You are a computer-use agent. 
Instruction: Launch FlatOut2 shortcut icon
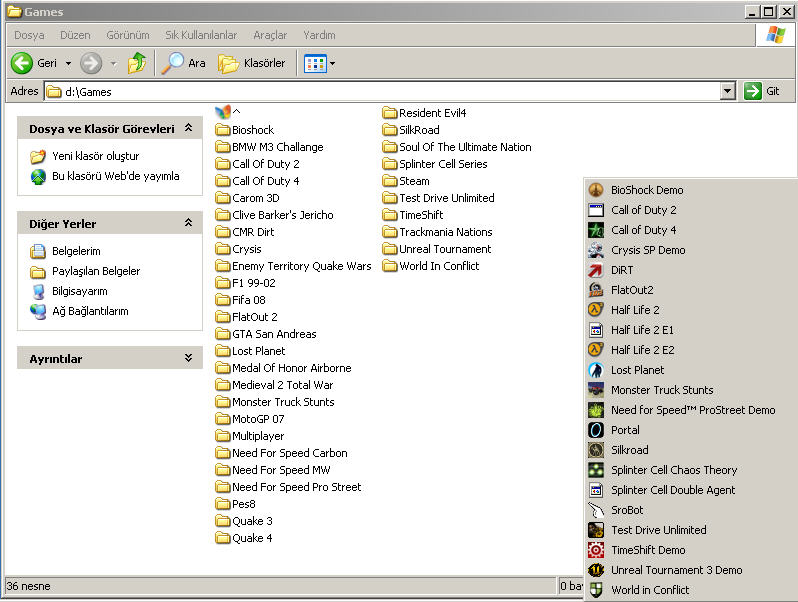[x=596, y=290]
